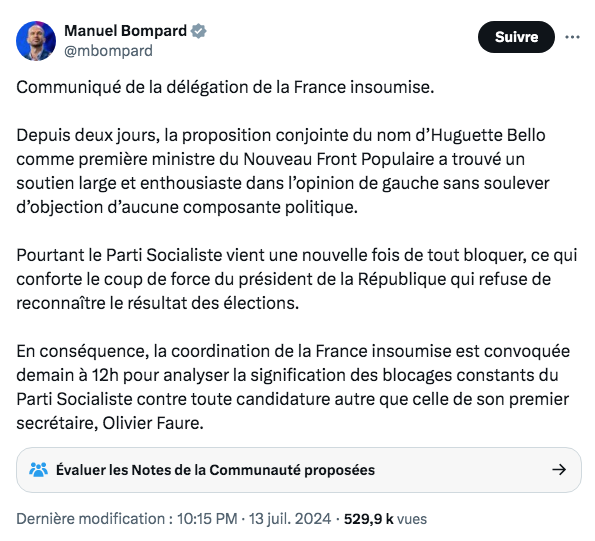Screen dimensions: 595x541
Task: Open the 10:15 PM timestamp link
Action: [x=207, y=519]
